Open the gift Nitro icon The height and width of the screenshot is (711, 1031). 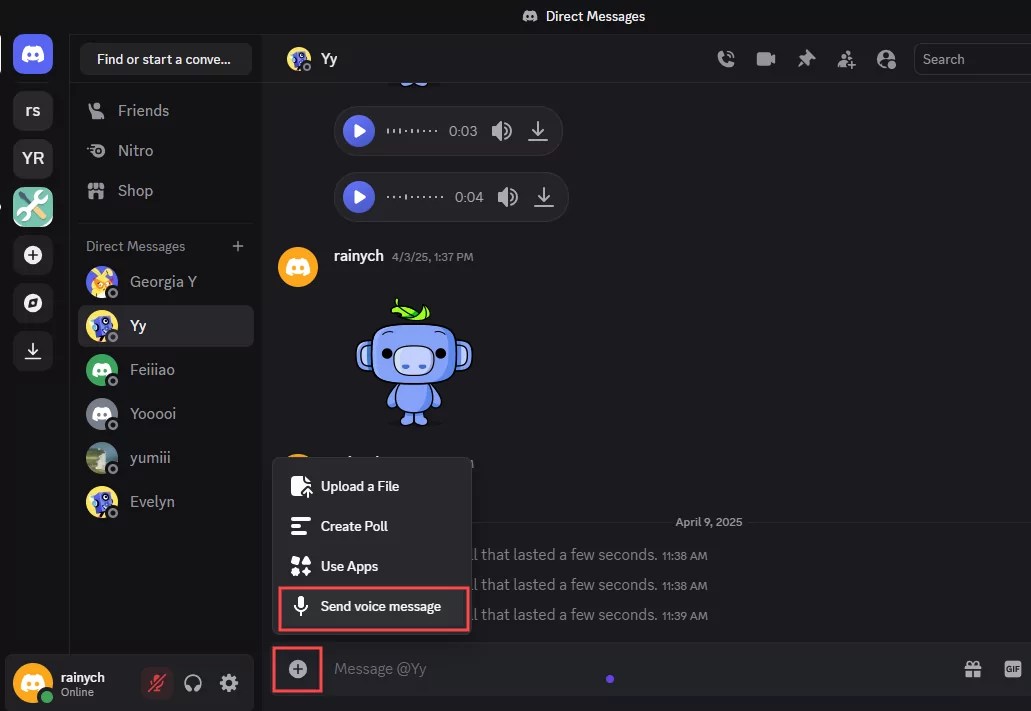point(972,669)
